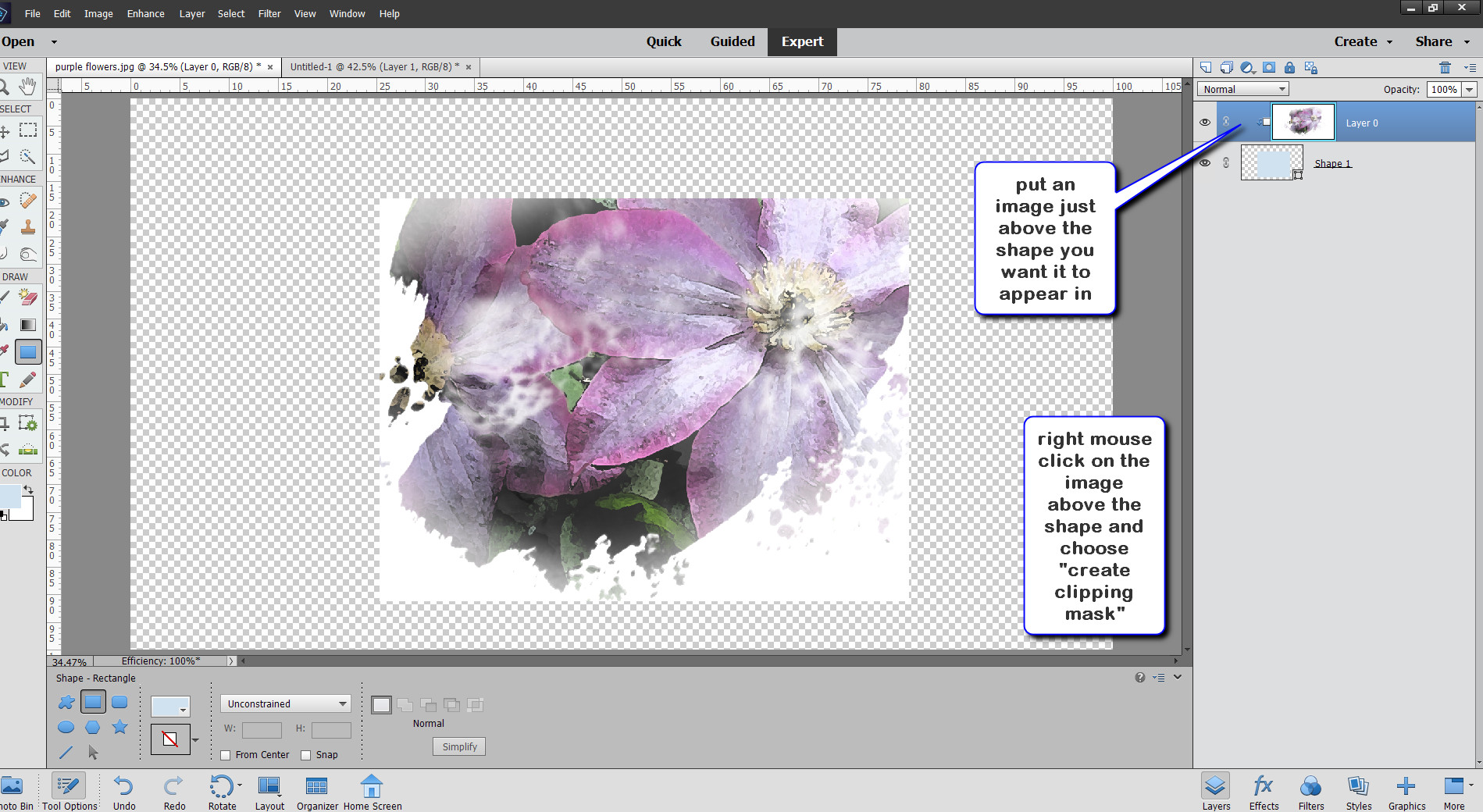
Task: Open the Enhance menu
Action: tap(144, 13)
